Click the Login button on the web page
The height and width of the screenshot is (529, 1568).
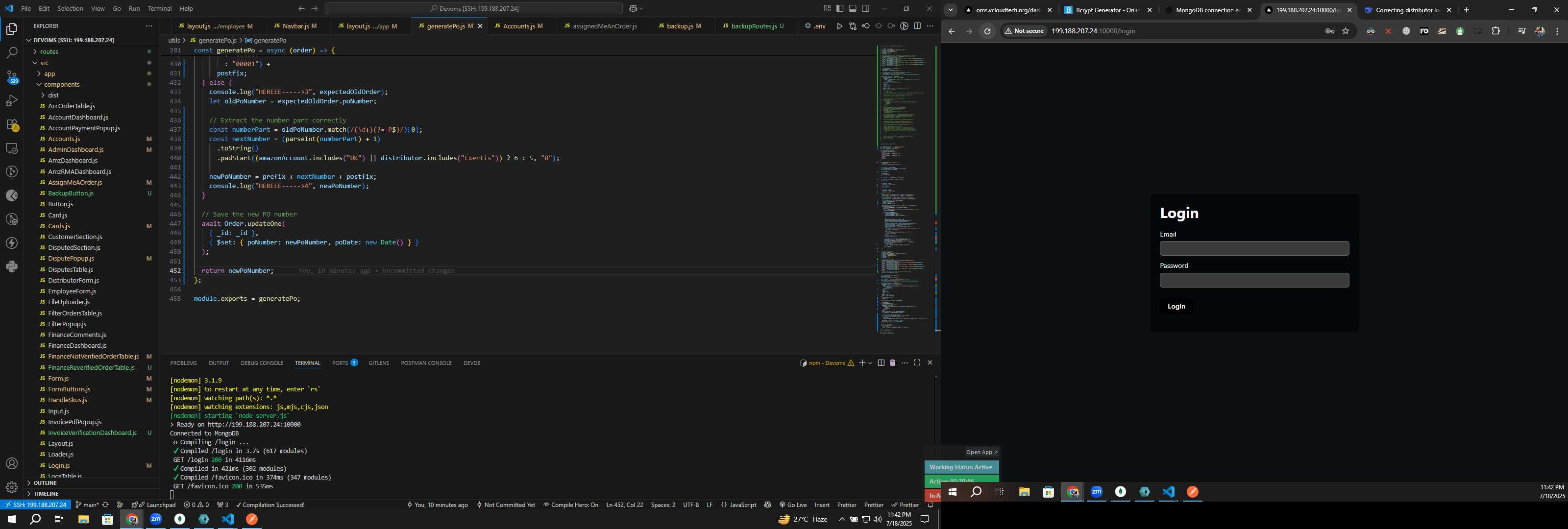(1176, 306)
